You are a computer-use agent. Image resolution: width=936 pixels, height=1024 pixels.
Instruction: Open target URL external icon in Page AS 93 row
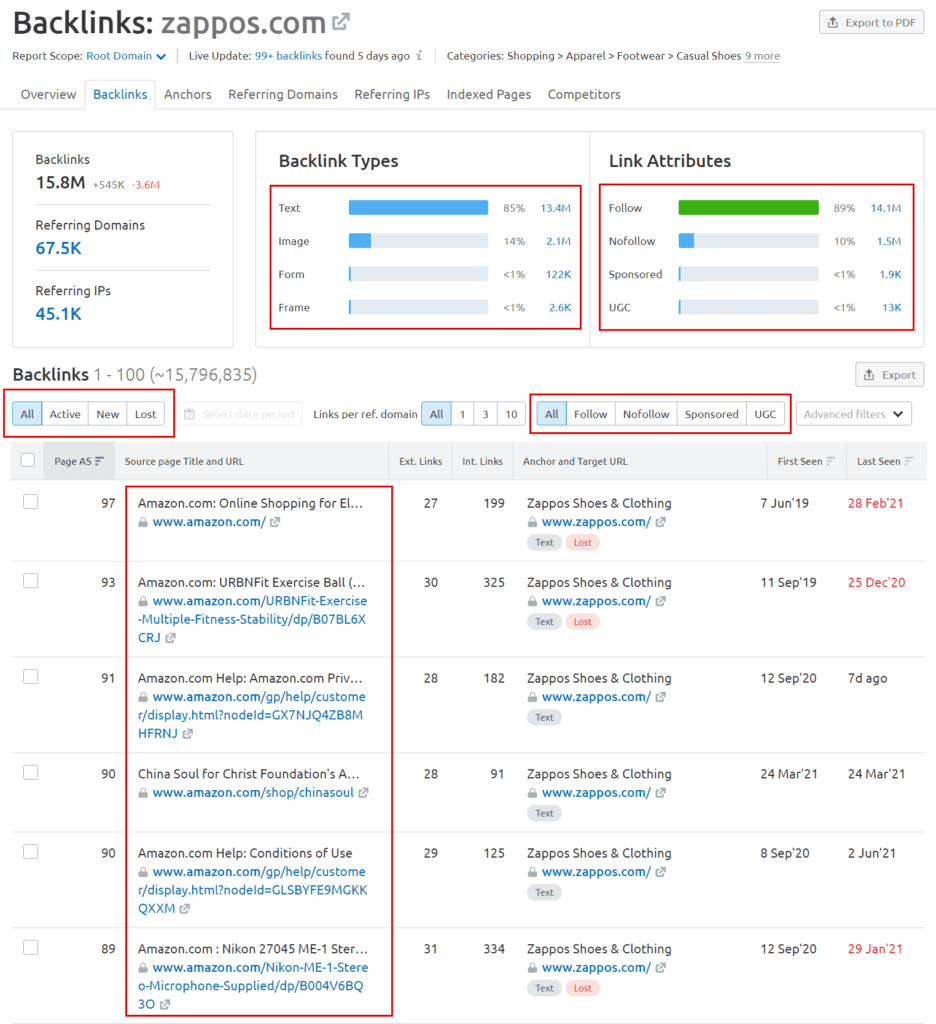click(660, 601)
